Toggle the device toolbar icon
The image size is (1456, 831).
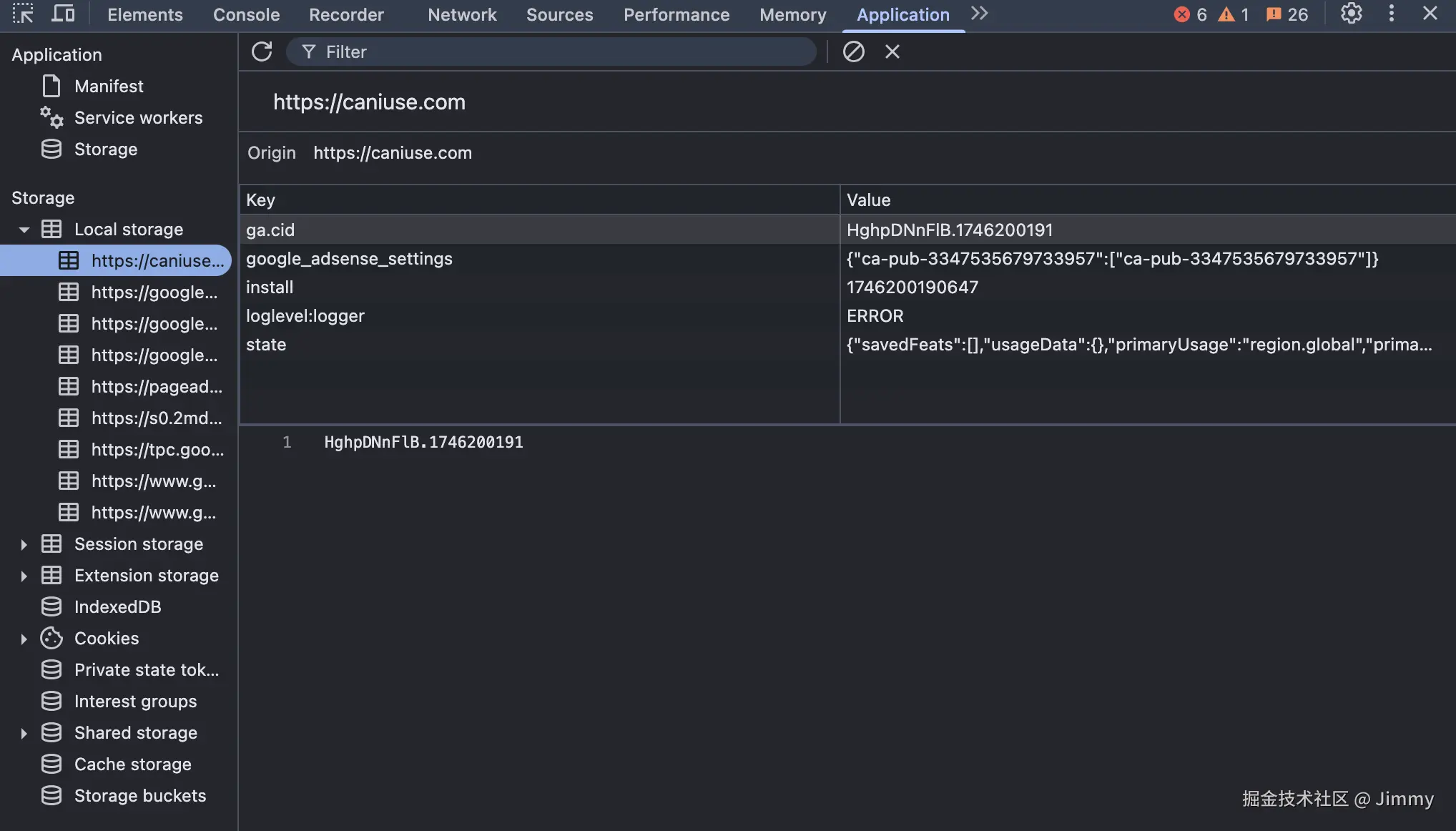63,14
